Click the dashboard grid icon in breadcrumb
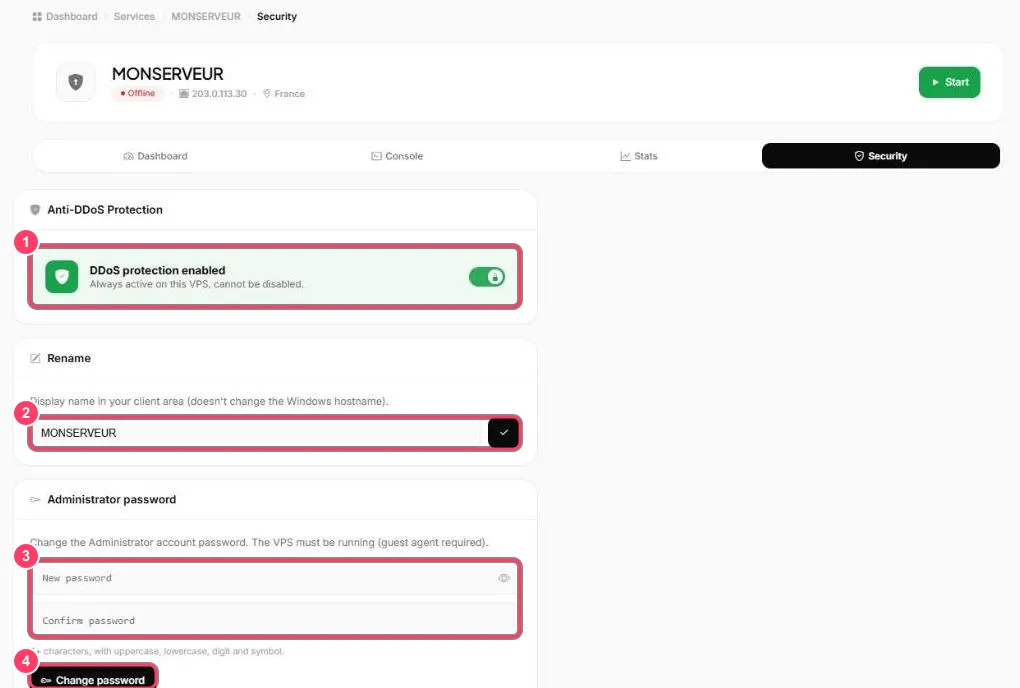 [37, 16]
